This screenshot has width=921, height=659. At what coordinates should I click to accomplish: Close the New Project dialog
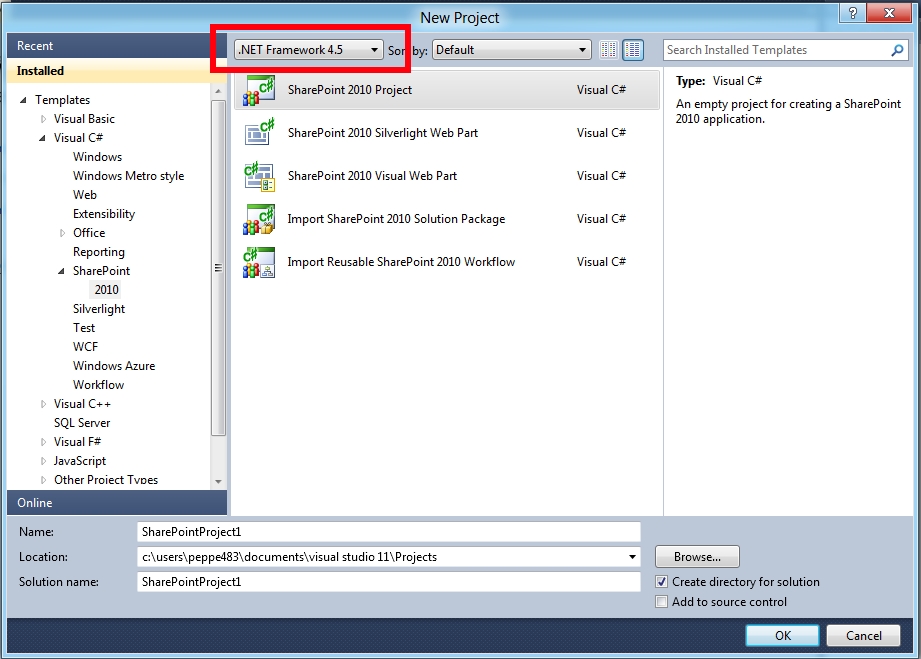click(x=889, y=13)
